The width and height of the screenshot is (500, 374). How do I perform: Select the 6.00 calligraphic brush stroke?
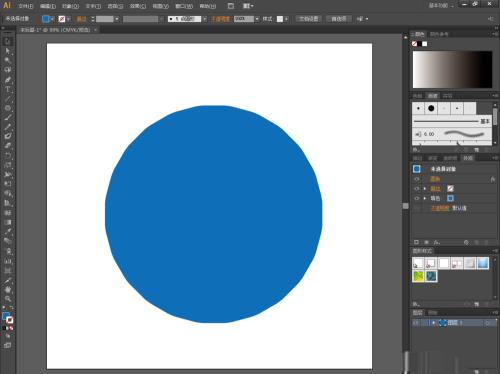coord(452,134)
